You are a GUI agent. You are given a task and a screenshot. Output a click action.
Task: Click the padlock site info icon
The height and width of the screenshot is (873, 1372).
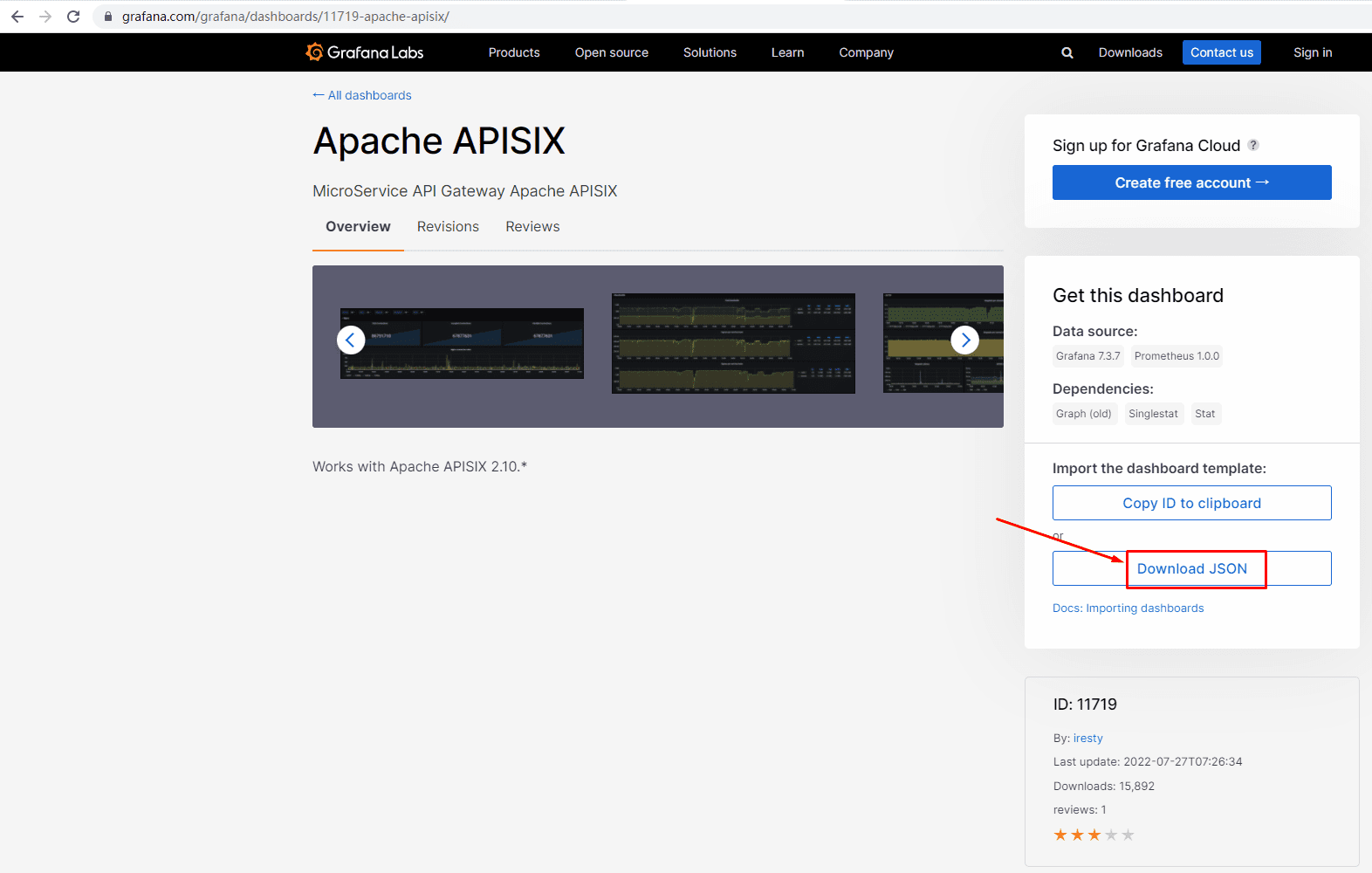pos(108,17)
